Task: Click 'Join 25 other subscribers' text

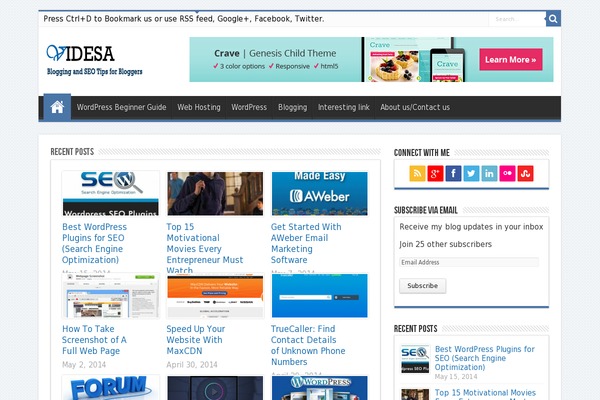Action: click(445, 244)
